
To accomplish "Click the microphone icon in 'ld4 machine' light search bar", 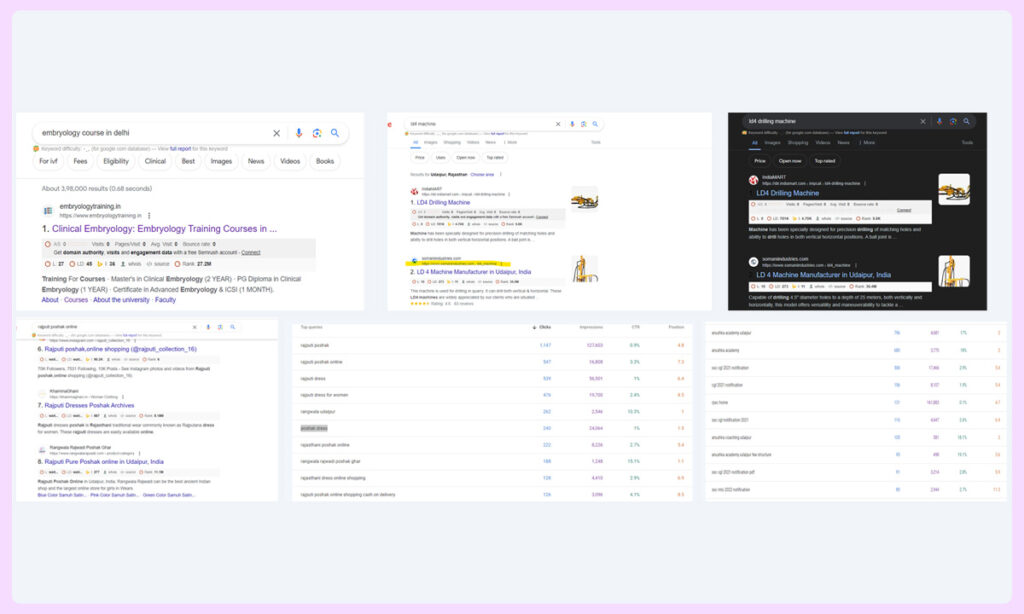I will click(572, 124).
